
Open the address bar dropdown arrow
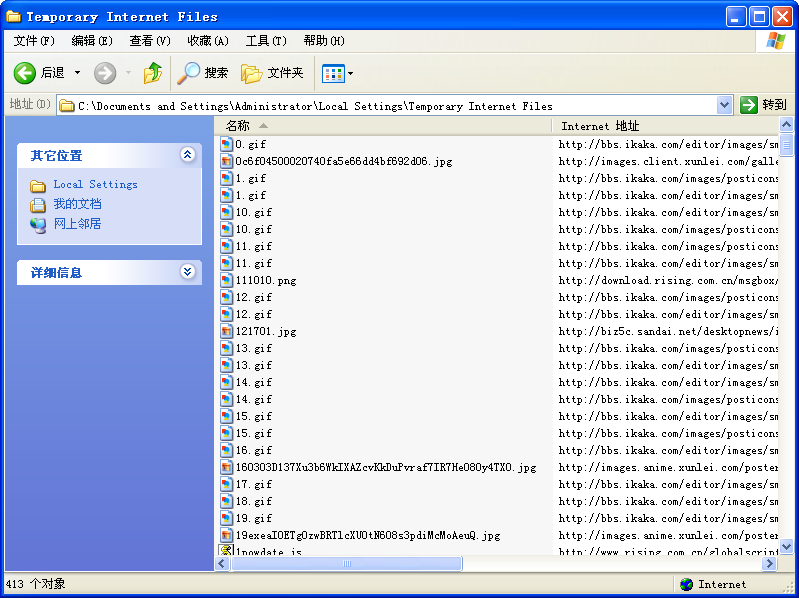click(724, 105)
